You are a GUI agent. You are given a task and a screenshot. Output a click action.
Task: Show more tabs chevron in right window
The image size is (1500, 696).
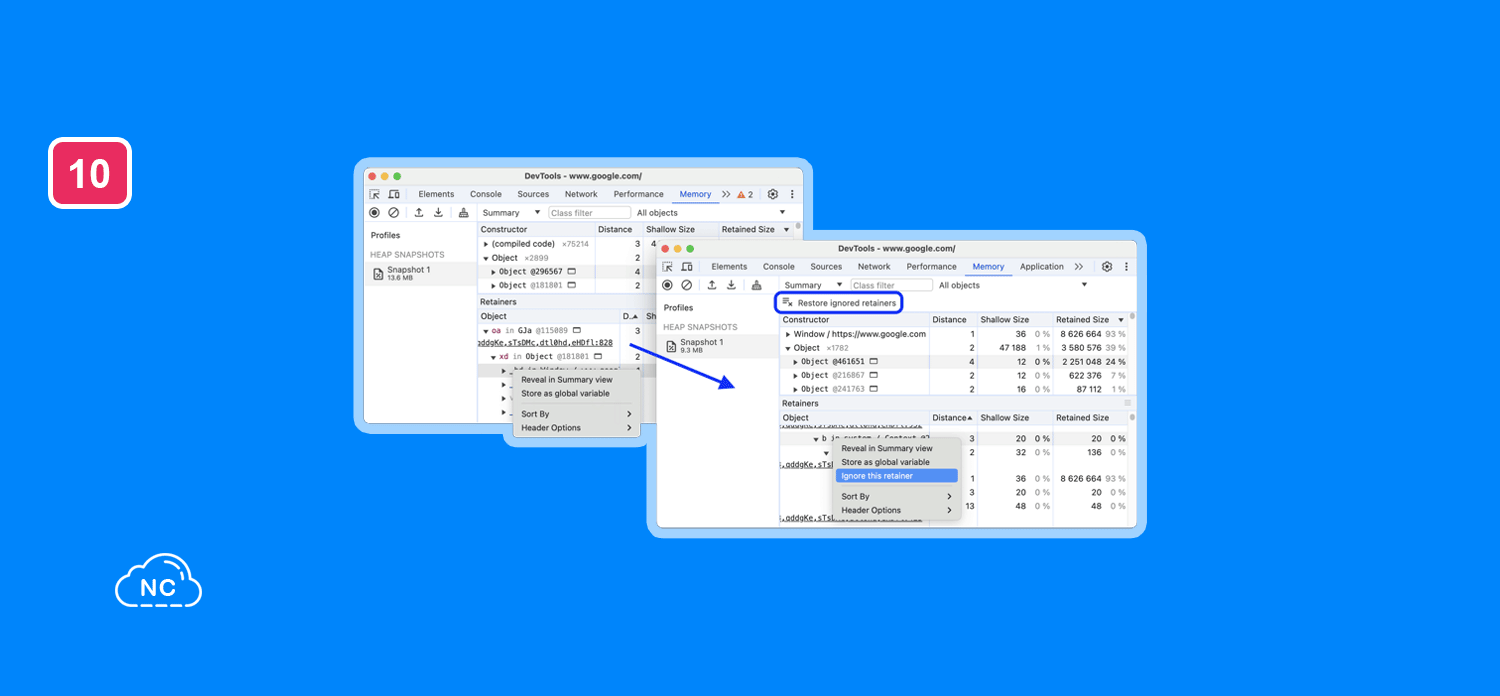coord(1078,267)
